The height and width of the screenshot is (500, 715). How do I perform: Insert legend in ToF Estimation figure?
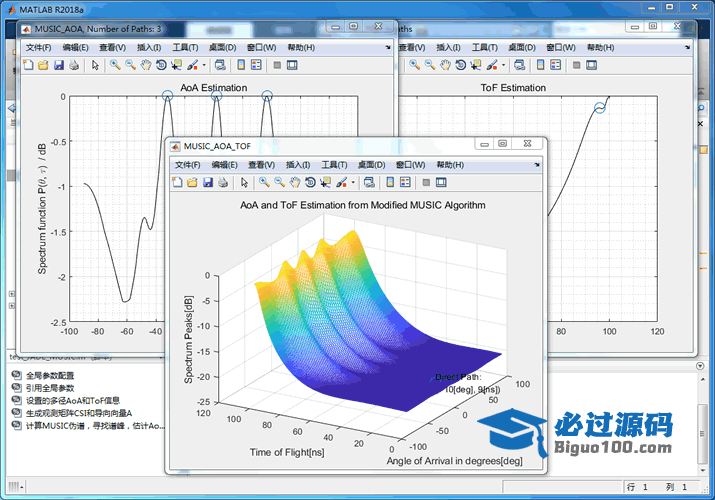(x=556, y=65)
